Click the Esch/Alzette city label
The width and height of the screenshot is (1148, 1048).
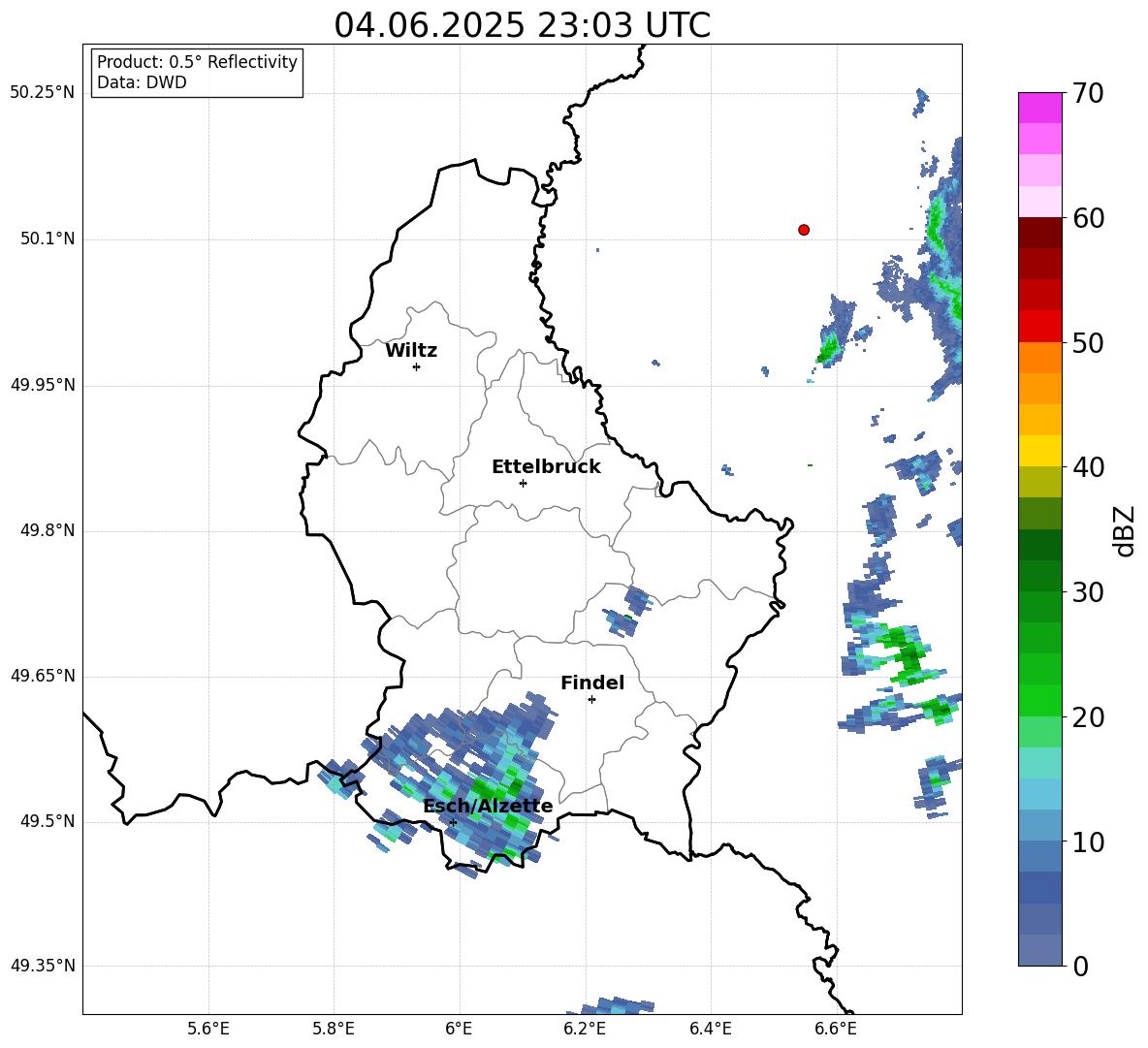[x=488, y=806]
